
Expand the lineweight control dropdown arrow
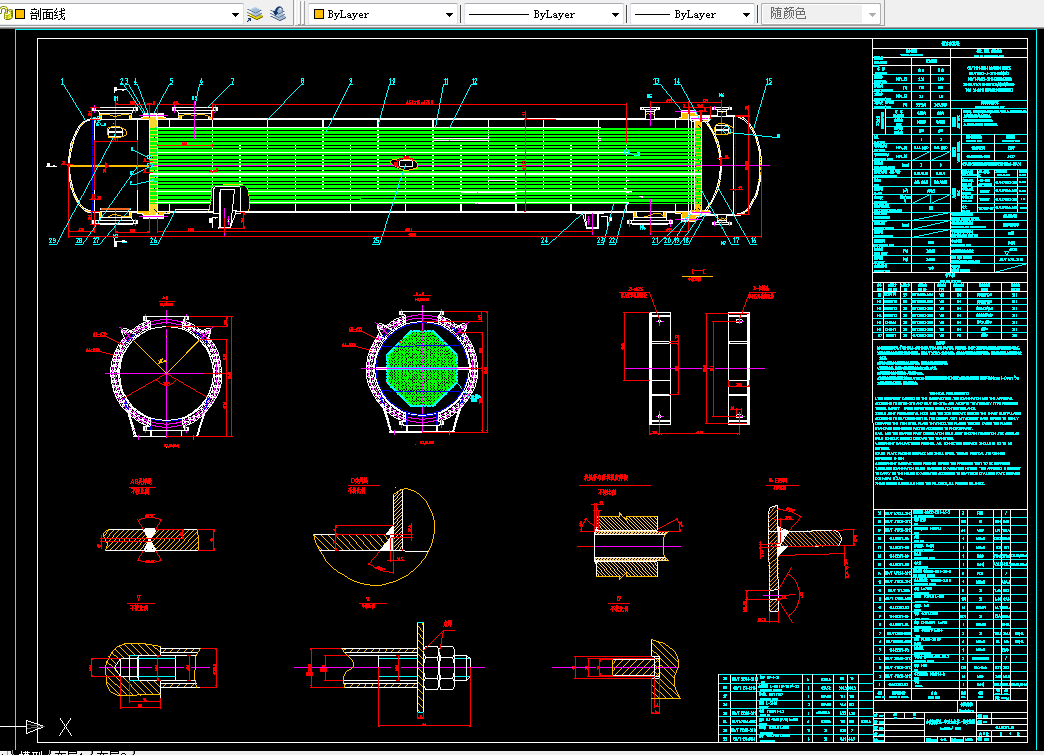tap(746, 14)
